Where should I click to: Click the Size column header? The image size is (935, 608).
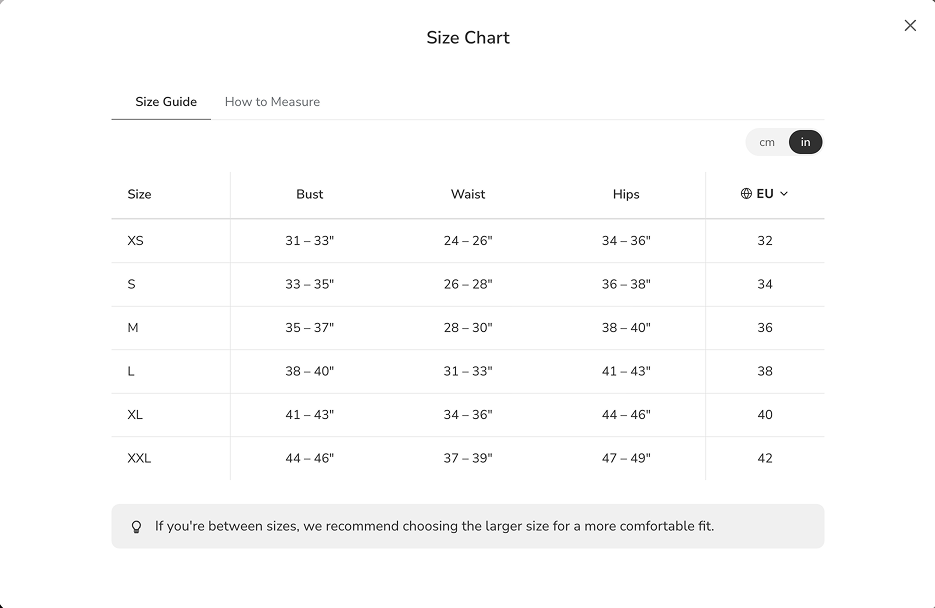pyautogui.click(x=139, y=194)
